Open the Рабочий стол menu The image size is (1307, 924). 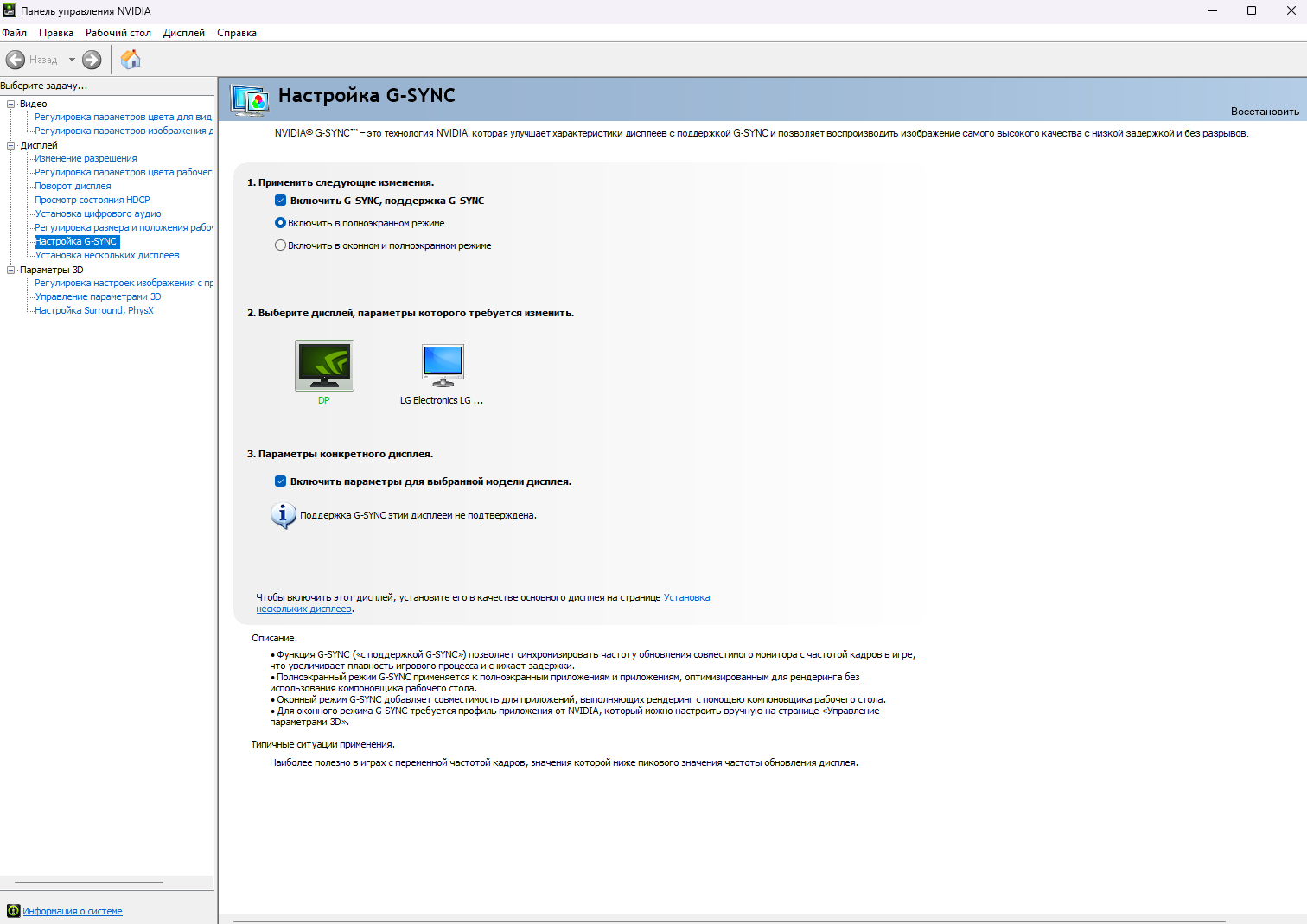point(118,33)
